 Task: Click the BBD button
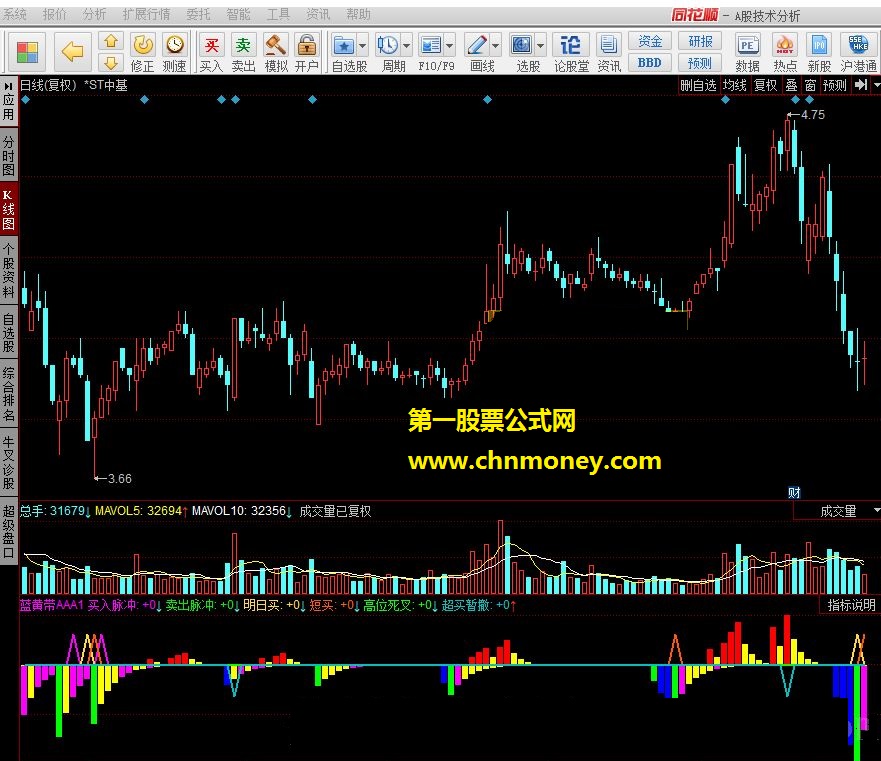tap(650, 62)
